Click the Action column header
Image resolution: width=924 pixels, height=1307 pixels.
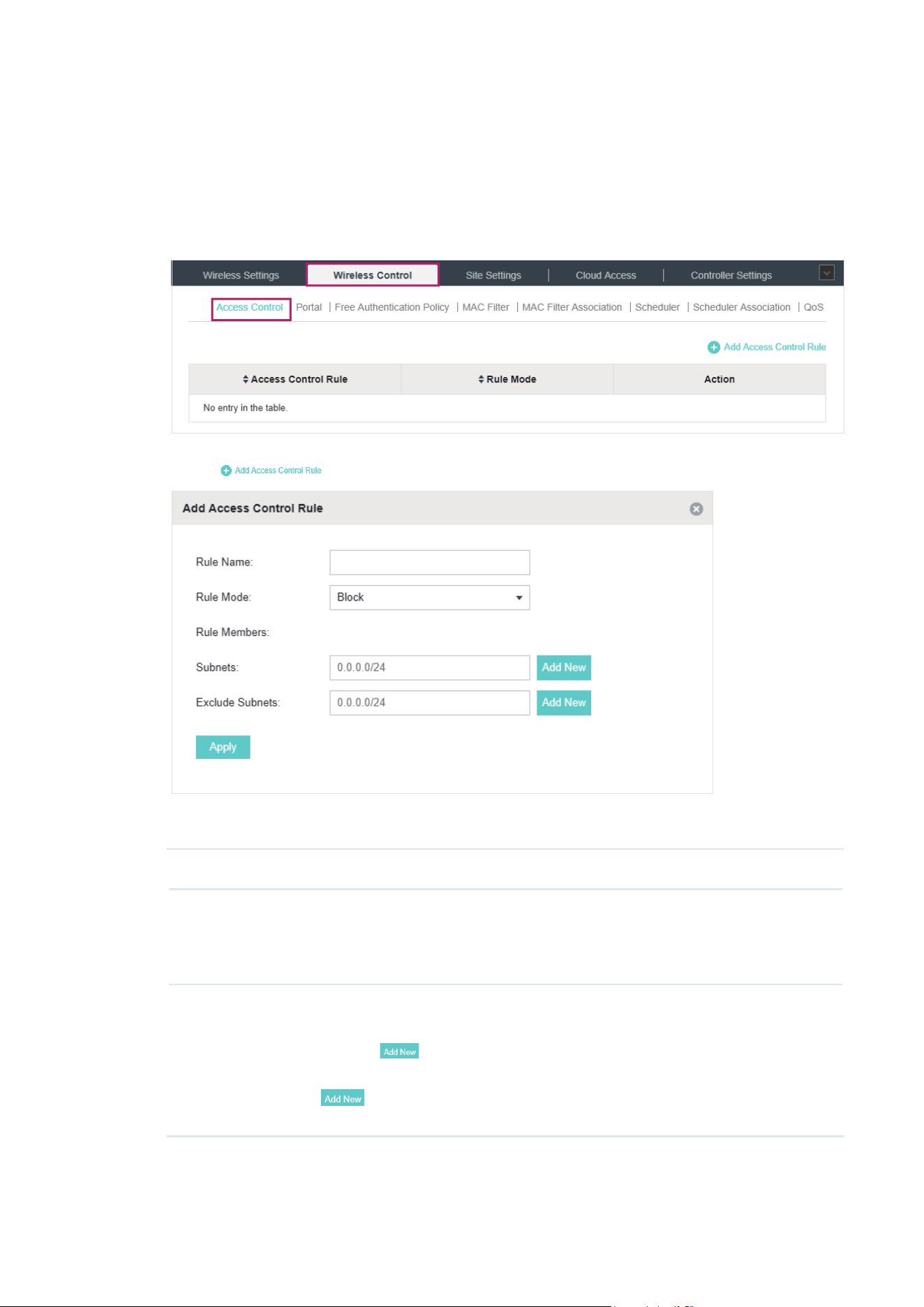pyautogui.click(x=720, y=379)
